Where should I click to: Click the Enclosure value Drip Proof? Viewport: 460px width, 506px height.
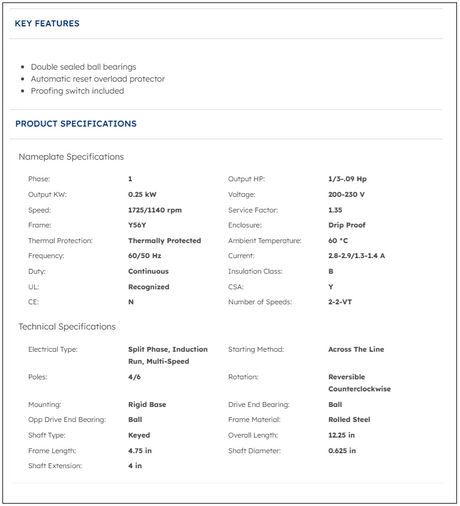pos(347,225)
